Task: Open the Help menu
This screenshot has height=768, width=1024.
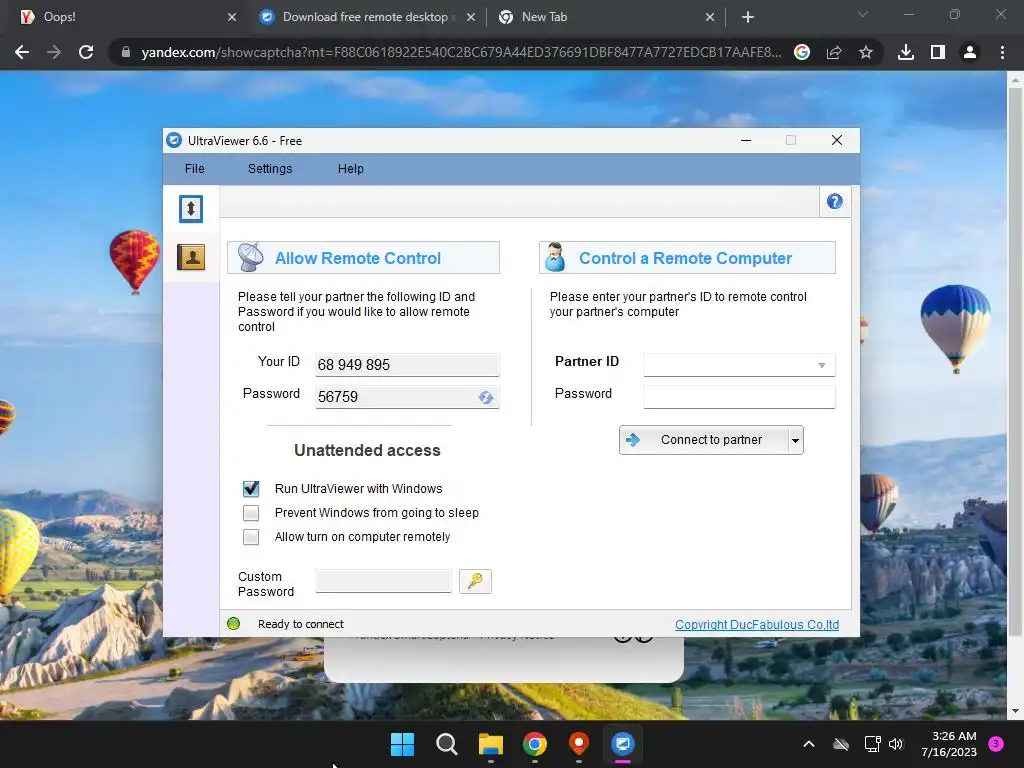Action: (351, 168)
